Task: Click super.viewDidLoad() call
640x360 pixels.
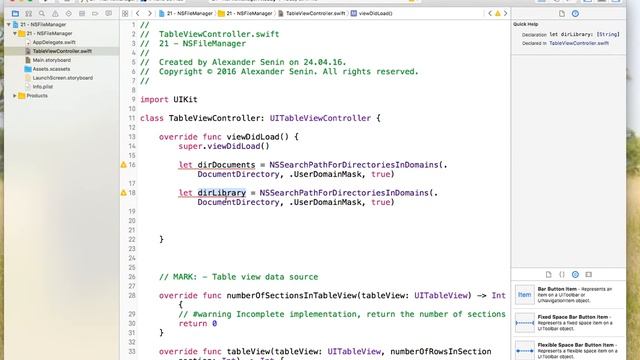Action: pos(224,146)
